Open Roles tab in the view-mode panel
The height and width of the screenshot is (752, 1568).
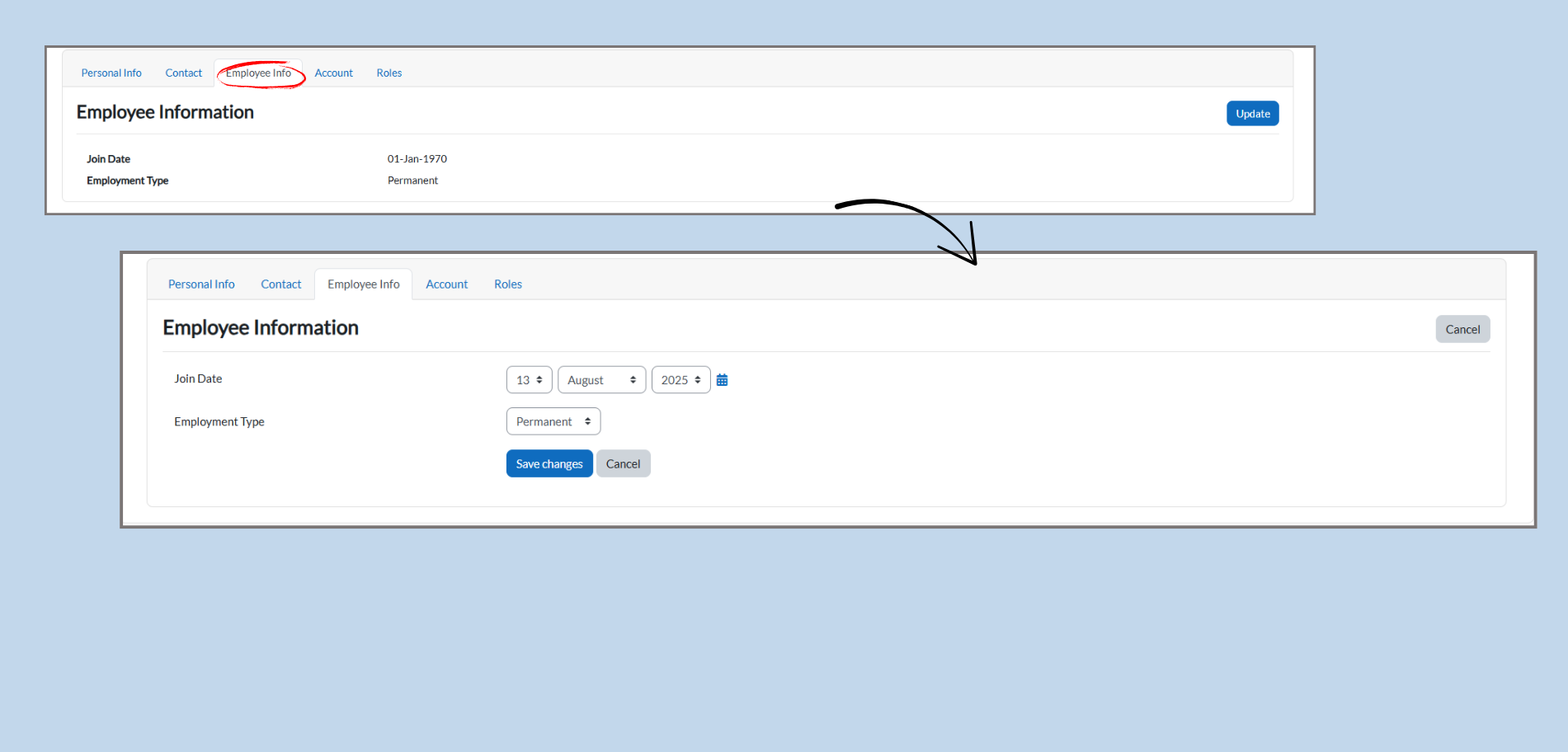[x=389, y=73]
